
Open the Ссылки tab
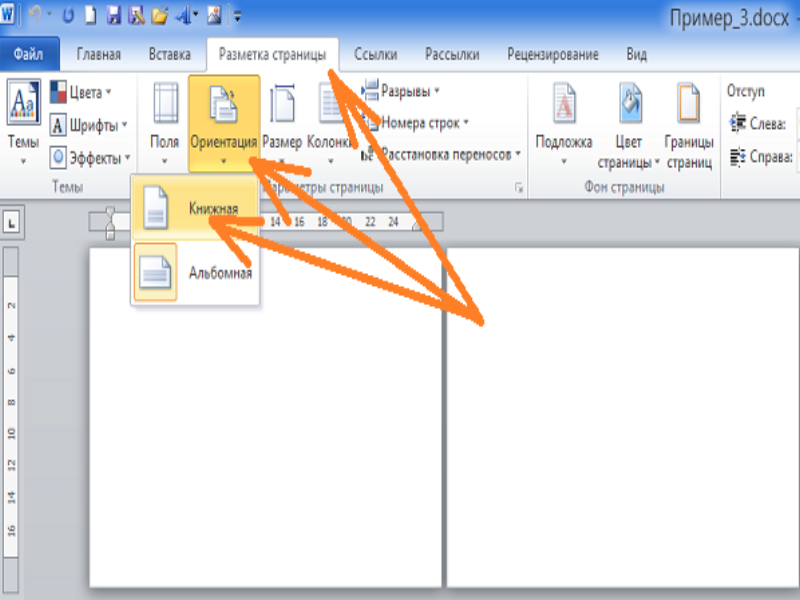[376, 54]
